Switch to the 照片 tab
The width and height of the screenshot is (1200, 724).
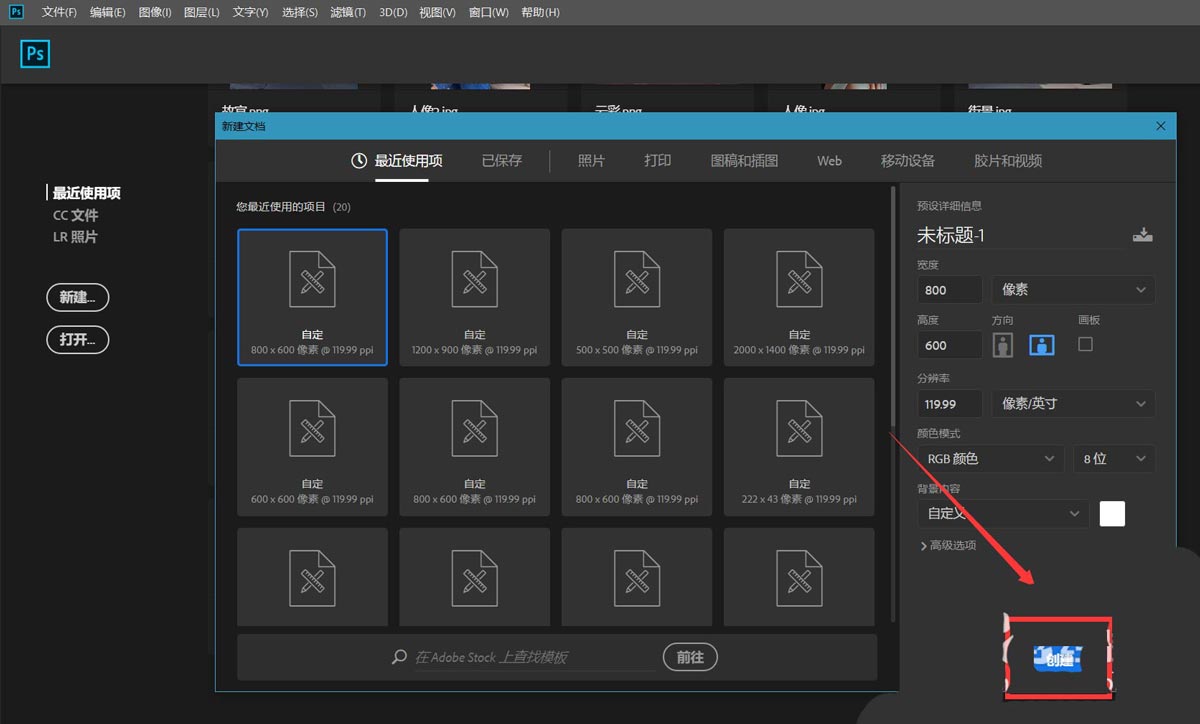[x=591, y=161]
